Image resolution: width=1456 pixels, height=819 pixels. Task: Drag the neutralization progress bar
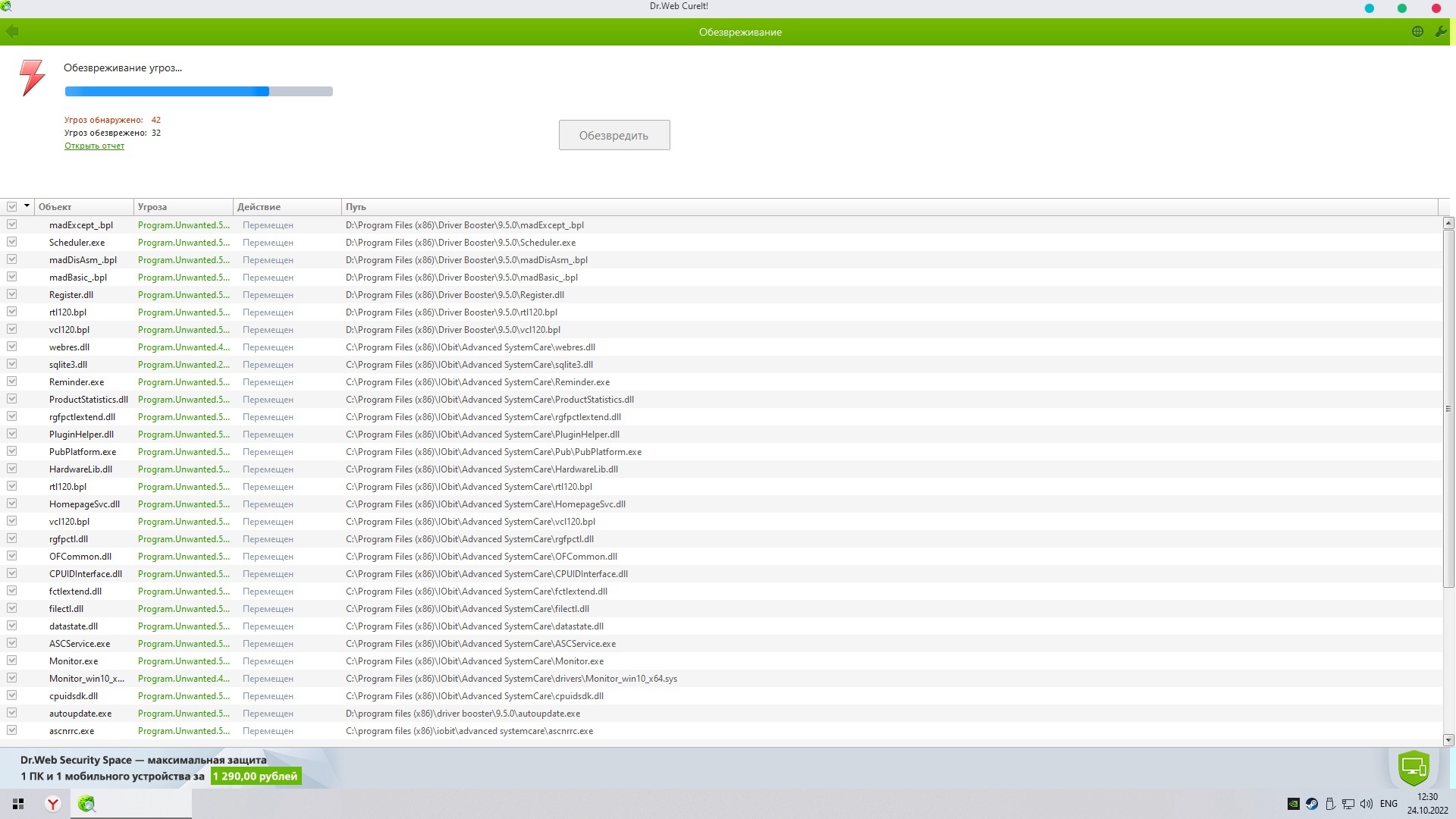198,91
